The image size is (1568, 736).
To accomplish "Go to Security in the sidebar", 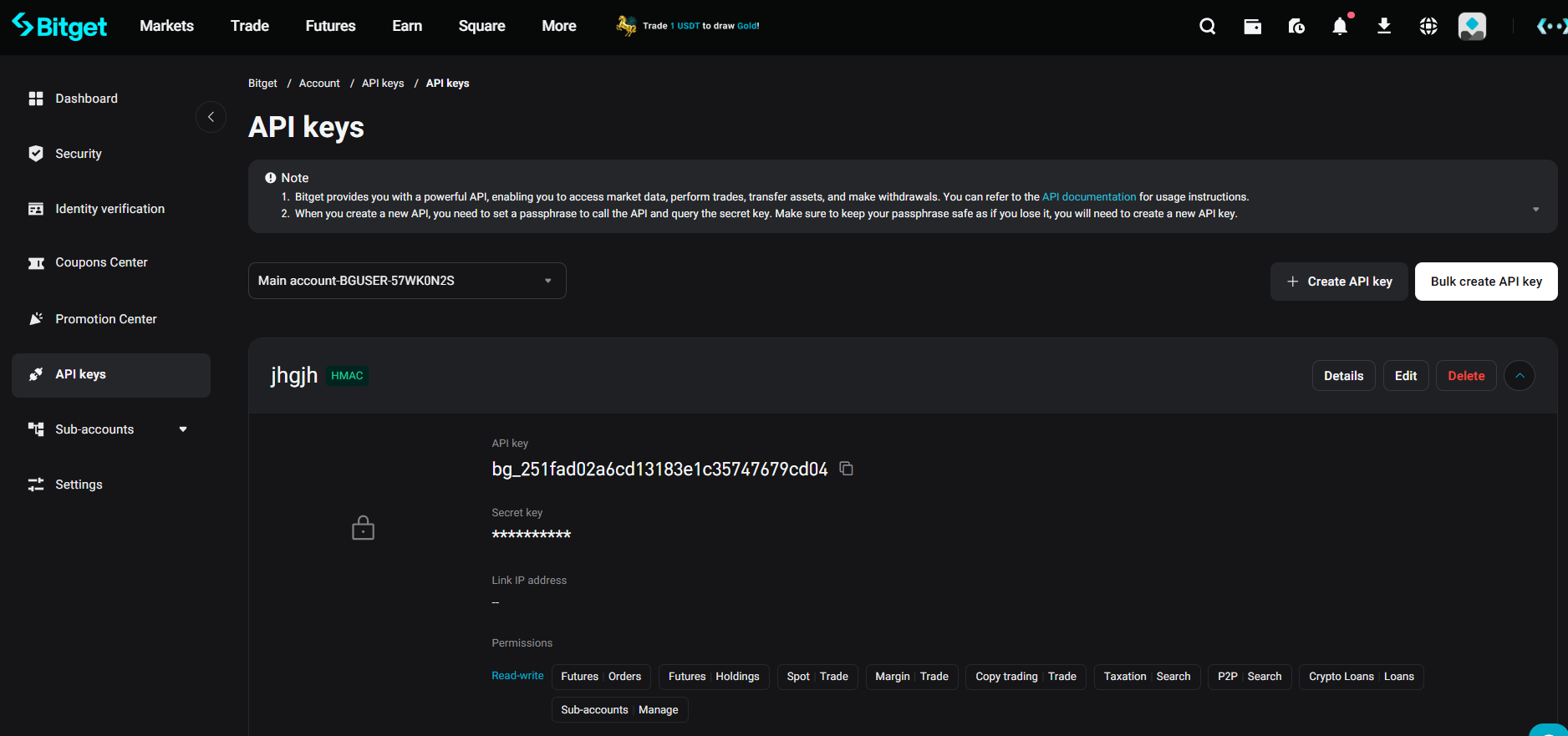I will [x=78, y=154].
